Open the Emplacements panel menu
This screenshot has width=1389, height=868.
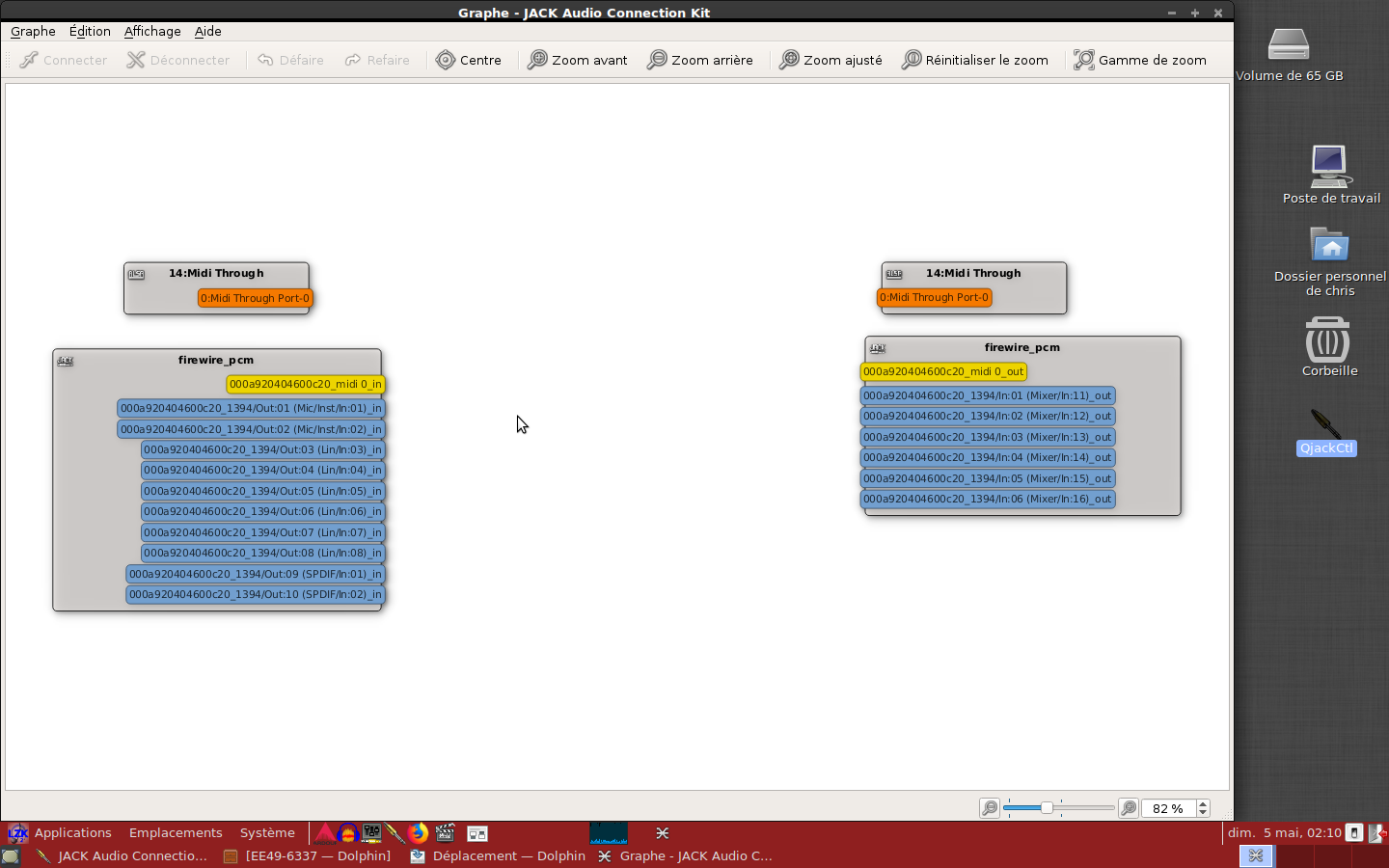pyautogui.click(x=176, y=833)
